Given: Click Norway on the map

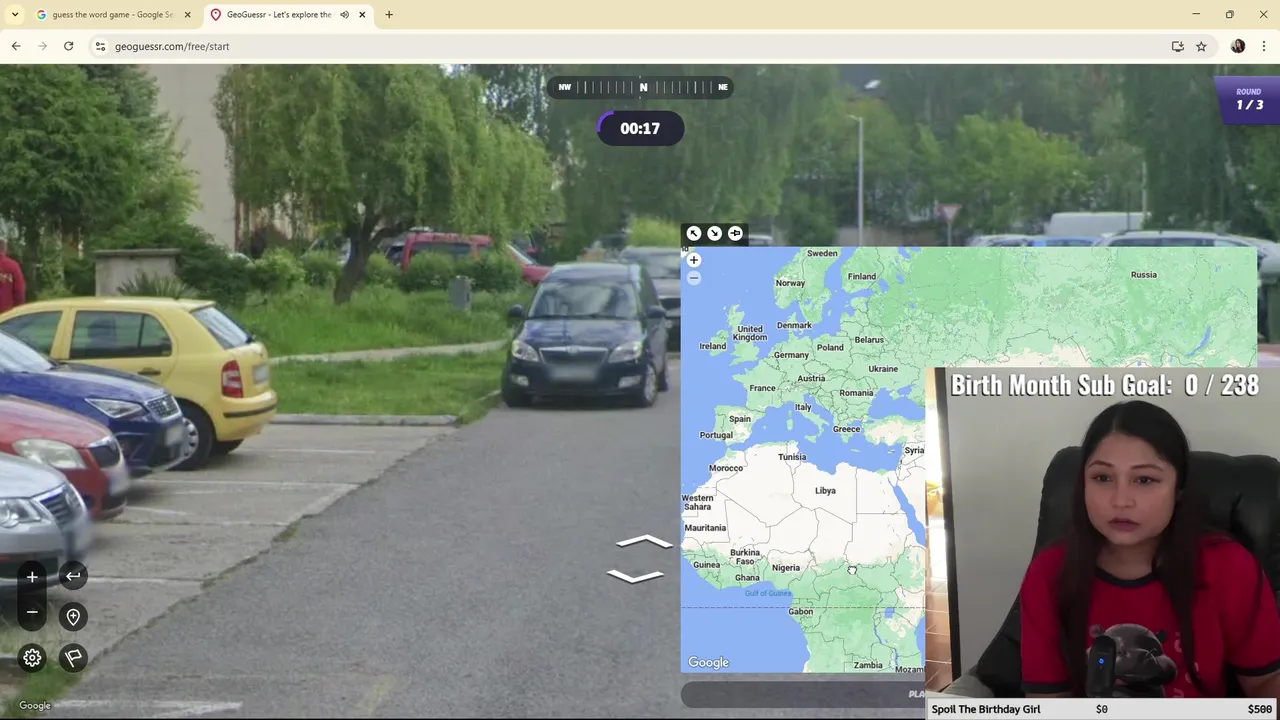Looking at the screenshot, I should [790, 283].
